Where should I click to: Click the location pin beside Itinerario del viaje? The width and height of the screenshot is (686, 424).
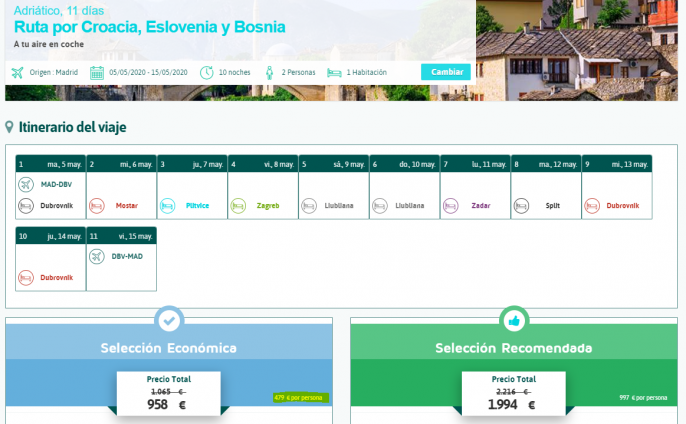click(10, 127)
